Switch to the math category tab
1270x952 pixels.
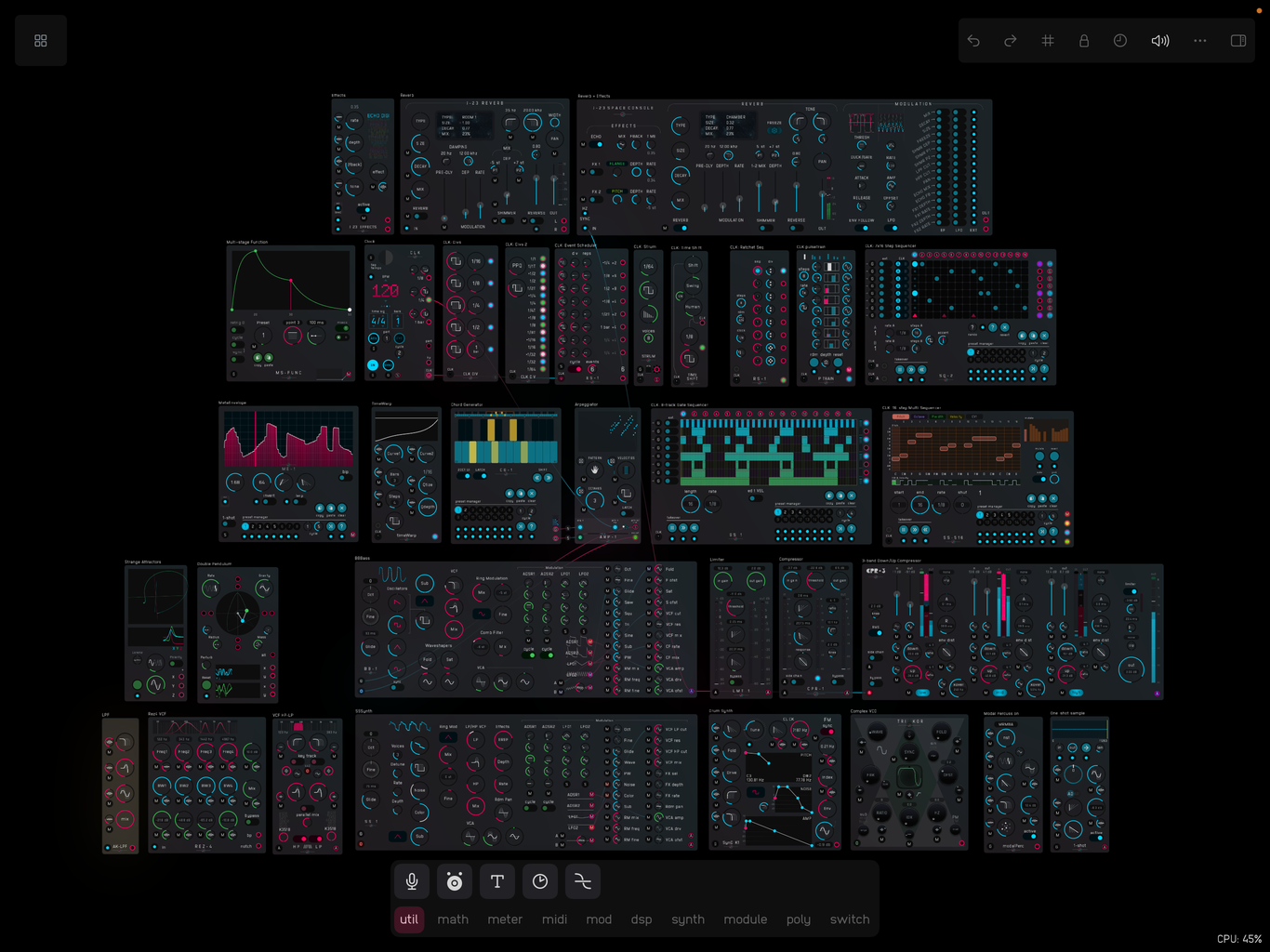(453, 919)
